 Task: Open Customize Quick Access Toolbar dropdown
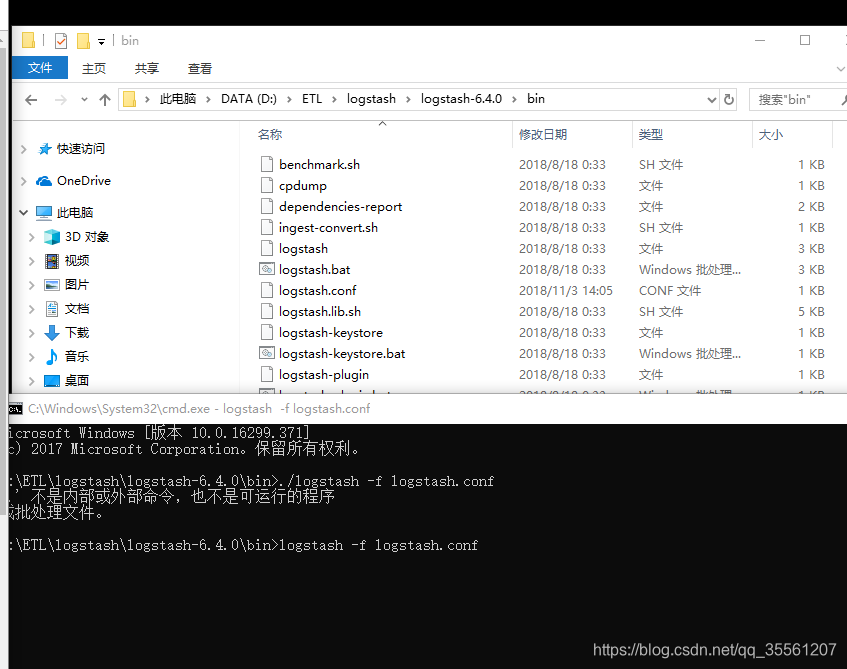pos(101,41)
